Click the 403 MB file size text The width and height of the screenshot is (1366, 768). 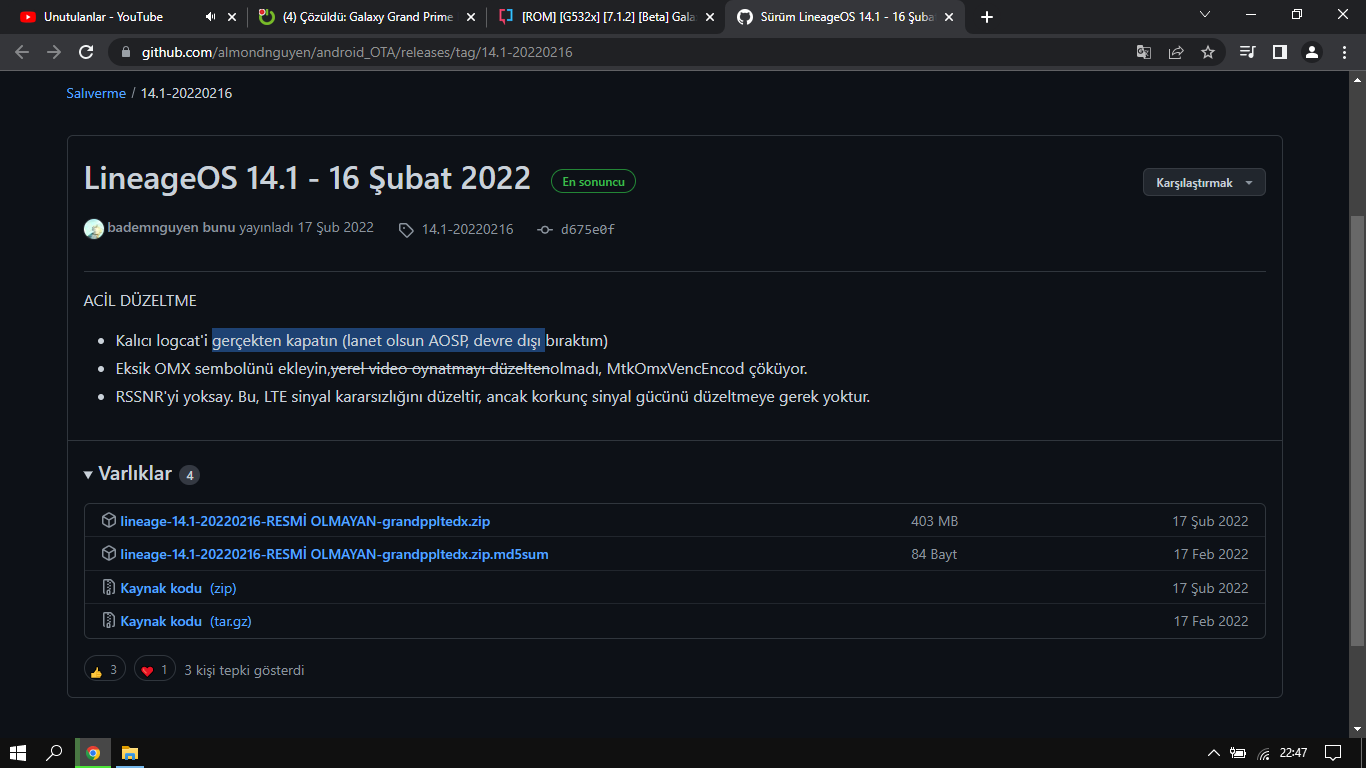click(935, 521)
